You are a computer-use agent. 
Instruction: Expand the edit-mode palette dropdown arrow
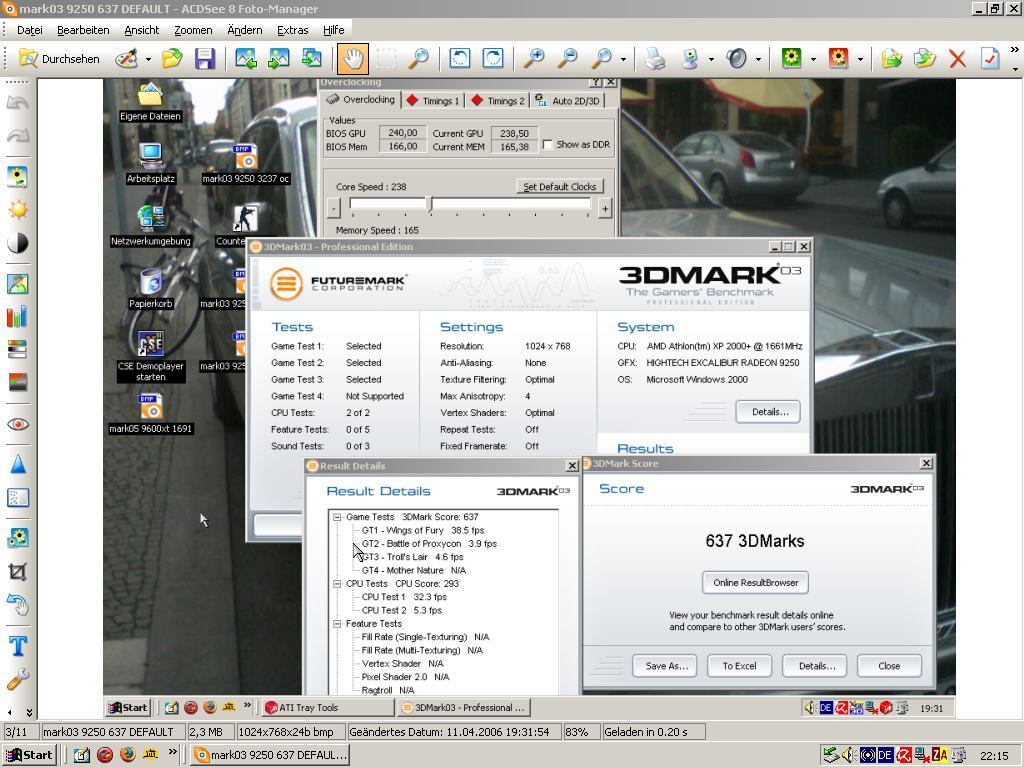[x=148, y=59]
